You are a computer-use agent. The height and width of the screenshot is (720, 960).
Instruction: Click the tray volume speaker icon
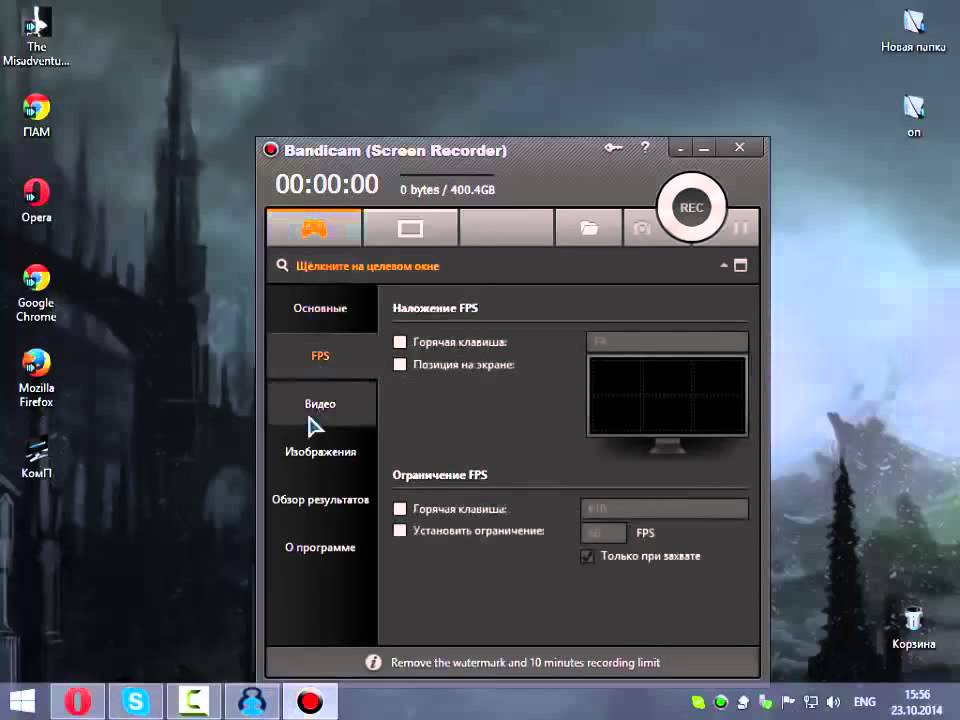coord(833,702)
